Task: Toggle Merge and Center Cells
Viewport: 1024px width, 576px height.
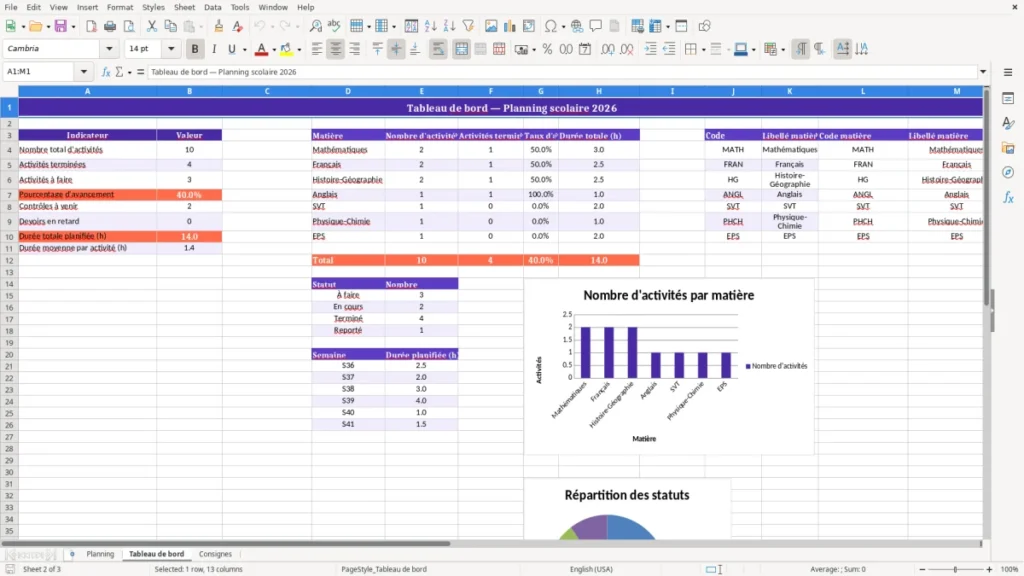Action: click(461, 49)
